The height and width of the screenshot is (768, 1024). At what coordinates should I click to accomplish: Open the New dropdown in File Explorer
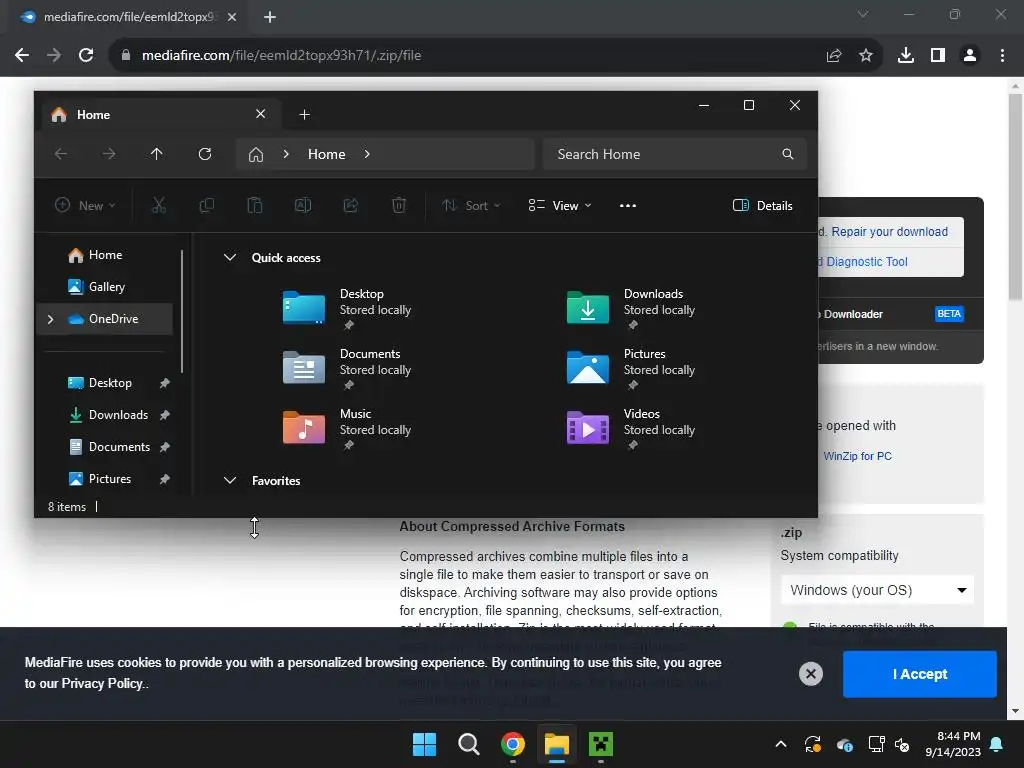coord(86,206)
